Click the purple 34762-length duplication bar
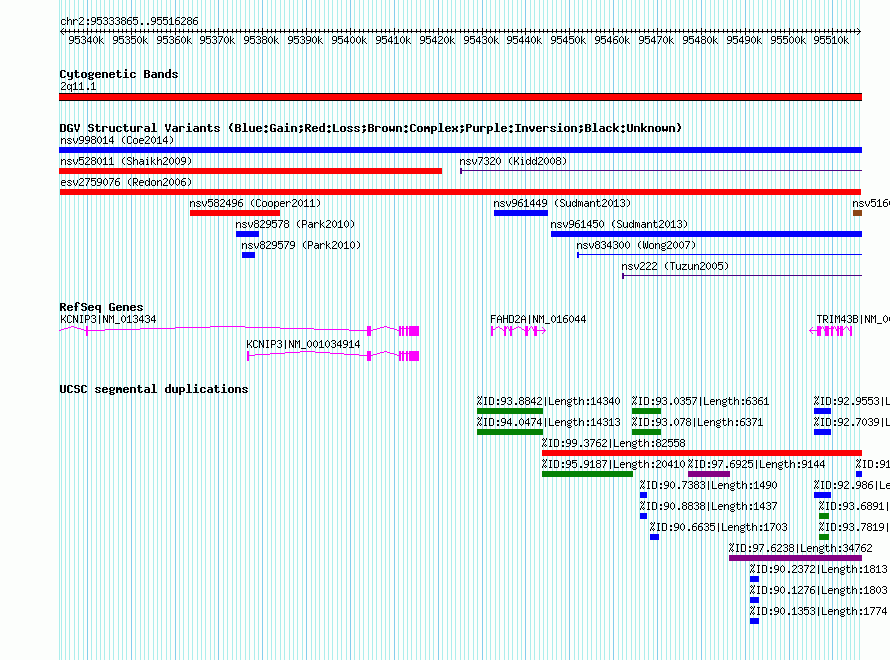Viewport: 890px width, 660px height. click(795, 558)
